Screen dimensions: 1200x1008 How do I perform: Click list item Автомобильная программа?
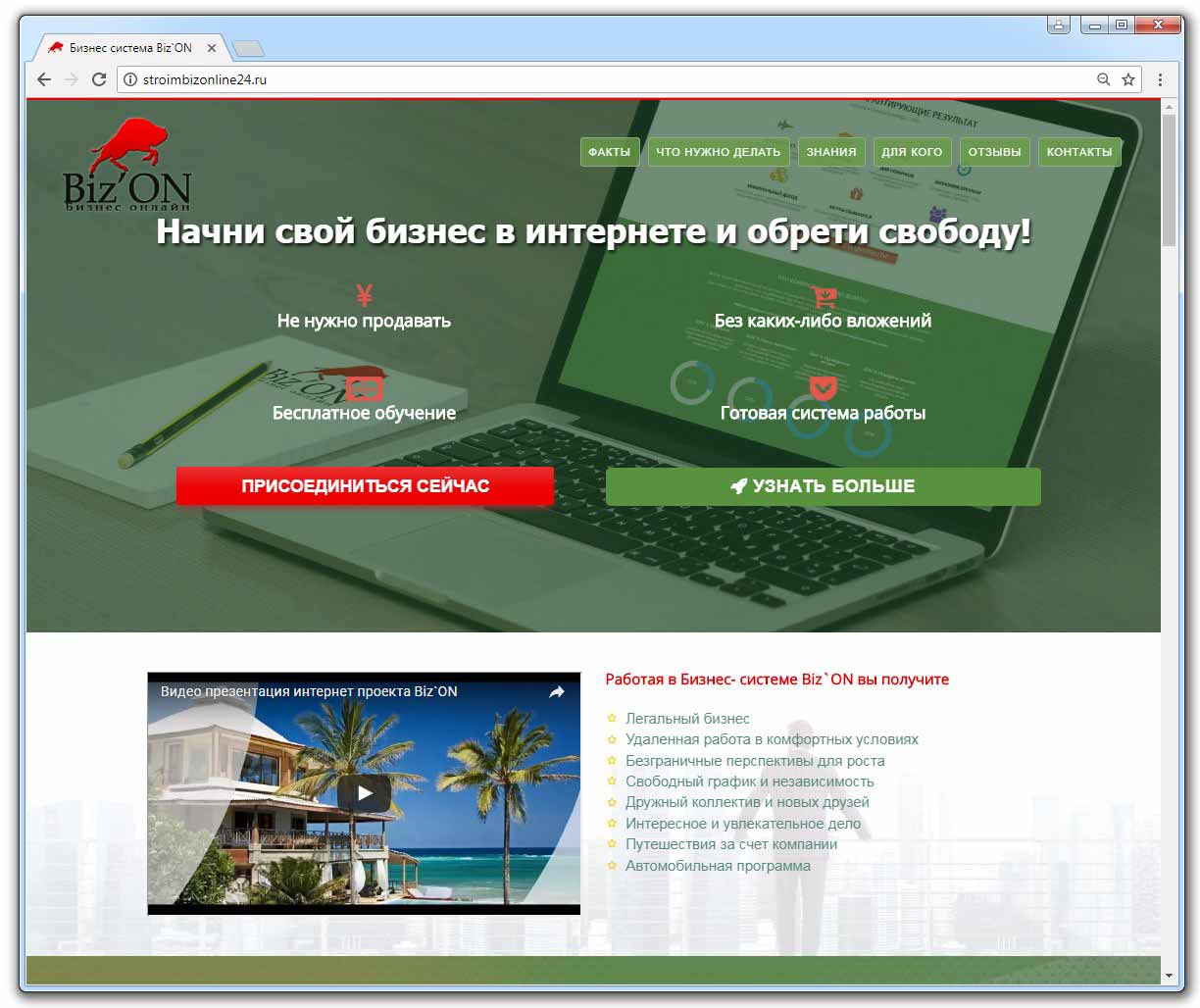tap(718, 866)
